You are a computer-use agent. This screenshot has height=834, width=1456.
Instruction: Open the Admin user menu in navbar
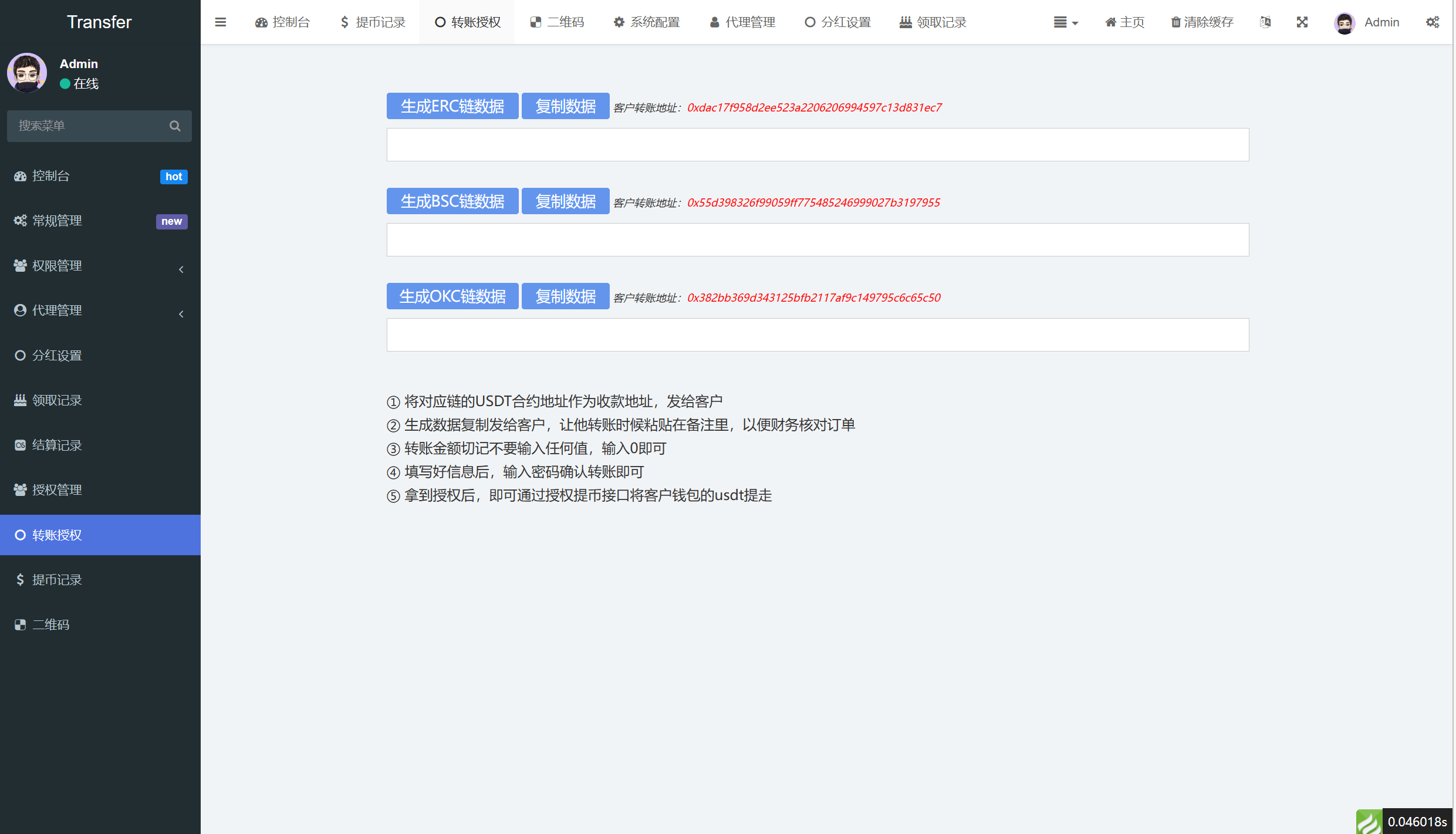point(1367,22)
